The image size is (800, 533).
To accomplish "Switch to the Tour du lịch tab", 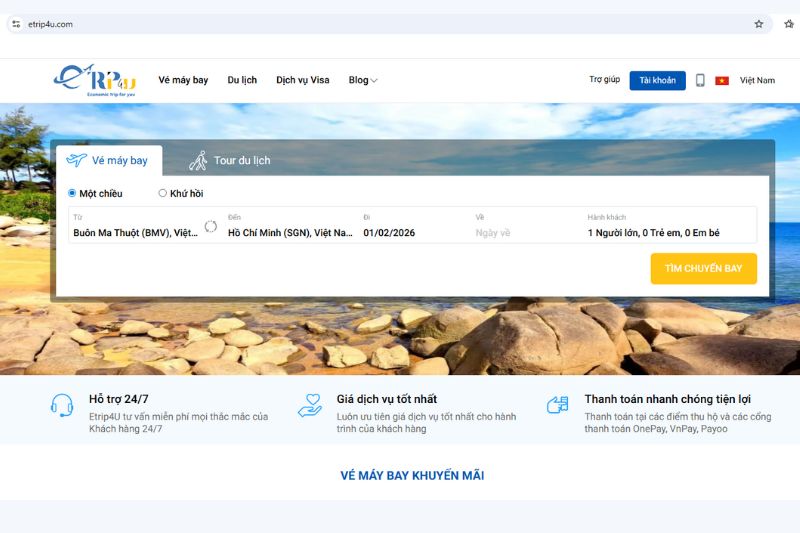I will [x=230, y=160].
